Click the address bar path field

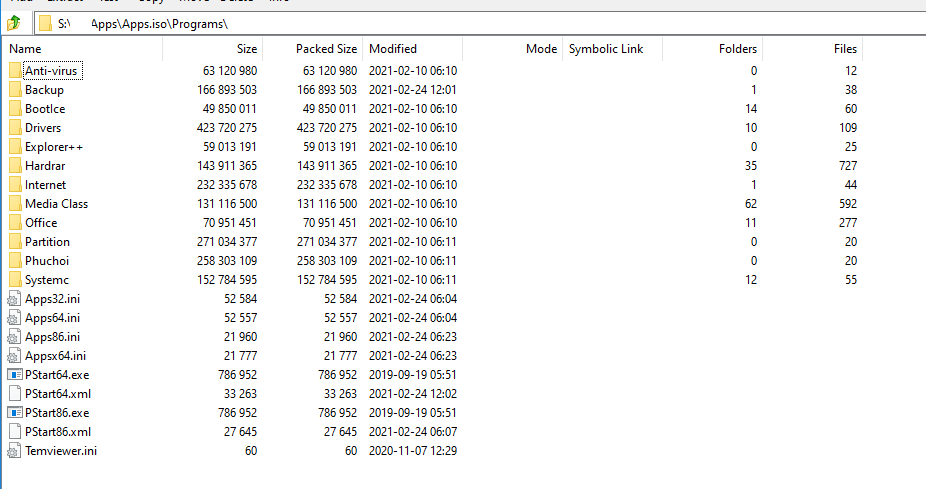pos(480,24)
